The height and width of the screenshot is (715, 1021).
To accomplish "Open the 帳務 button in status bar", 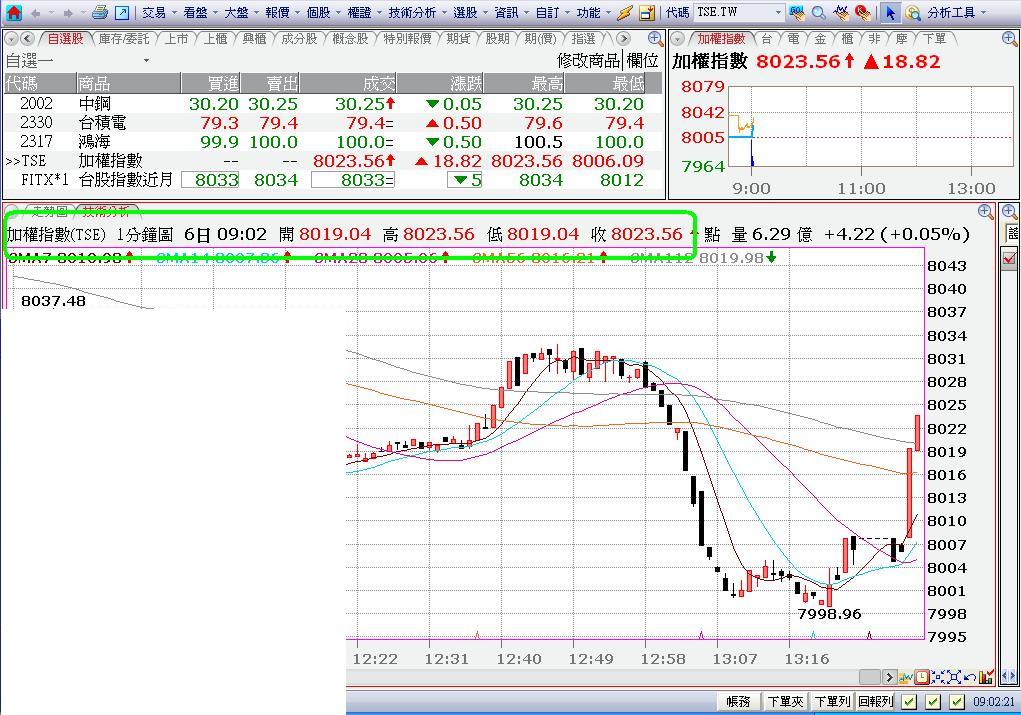I will click(738, 701).
